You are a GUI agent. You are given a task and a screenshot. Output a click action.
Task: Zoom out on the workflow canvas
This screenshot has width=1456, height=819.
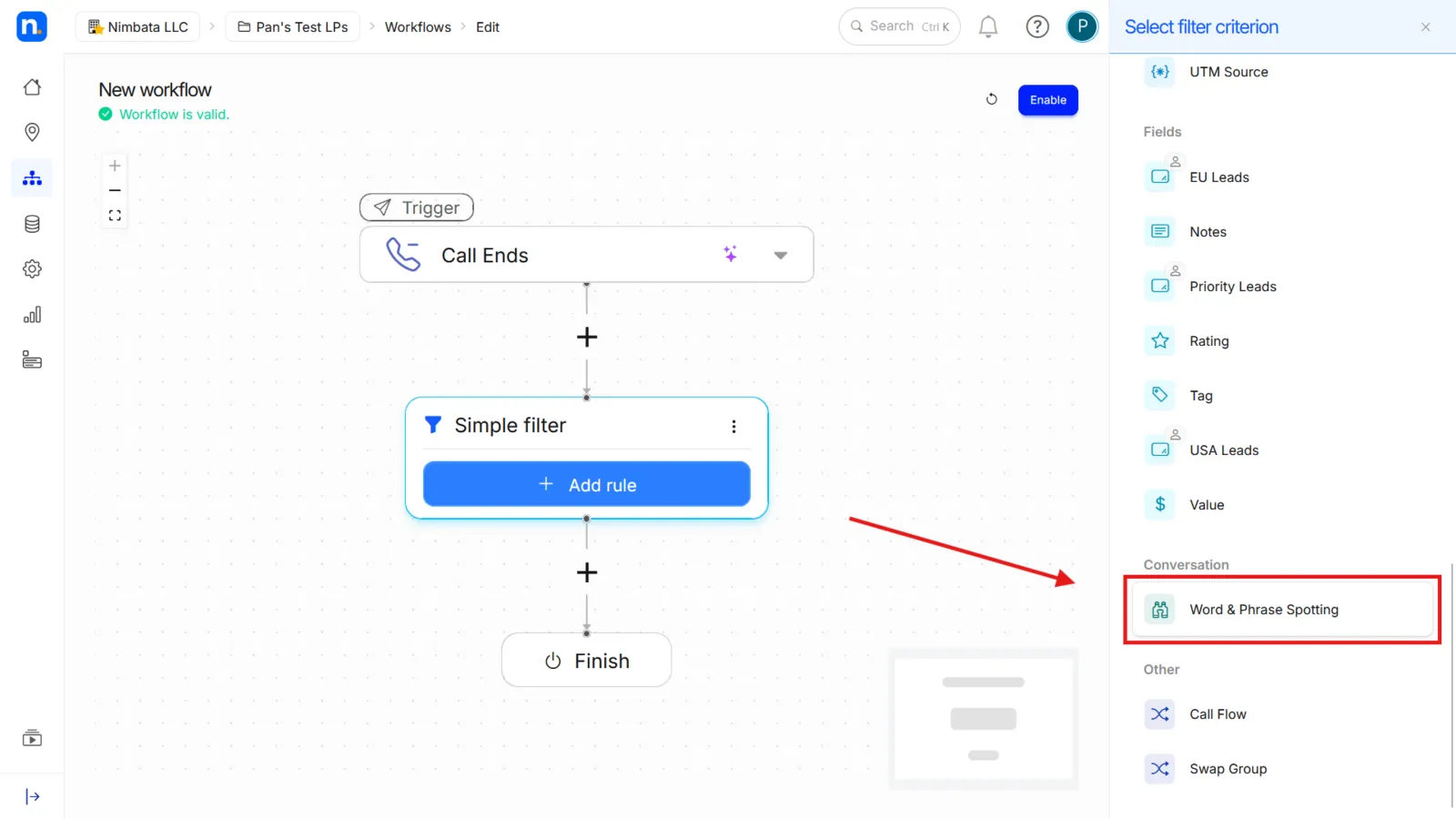tap(115, 190)
